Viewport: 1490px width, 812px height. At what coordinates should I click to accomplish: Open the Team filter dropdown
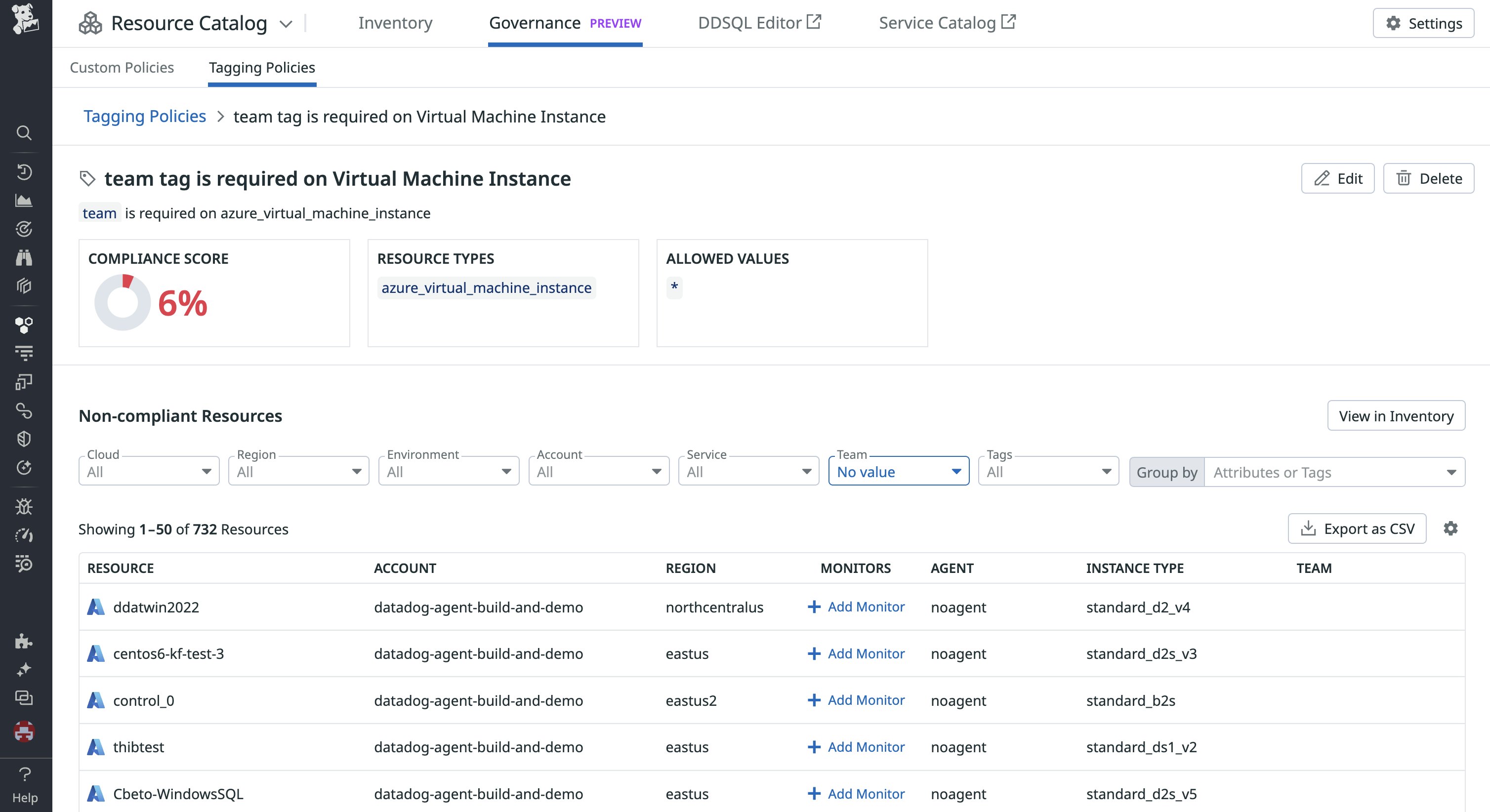click(x=898, y=472)
